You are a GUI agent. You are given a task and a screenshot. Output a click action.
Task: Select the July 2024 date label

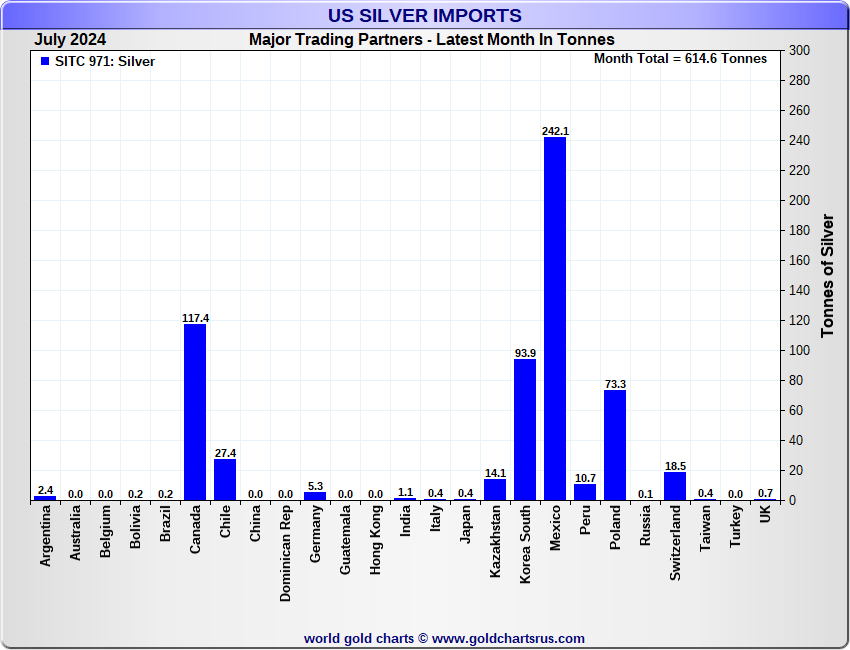pos(70,40)
